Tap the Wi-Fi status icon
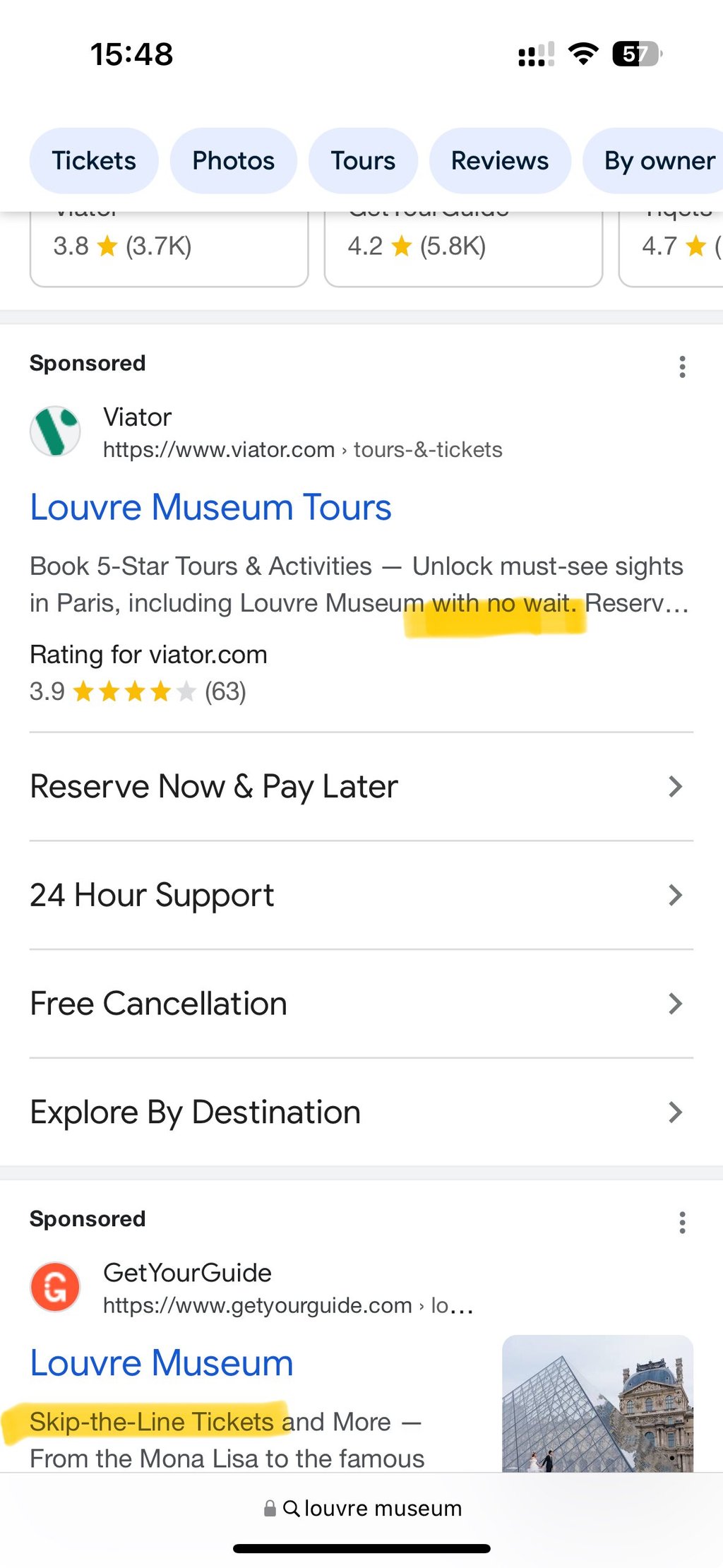The width and height of the screenshot is (723, 1568). [583, 54]
